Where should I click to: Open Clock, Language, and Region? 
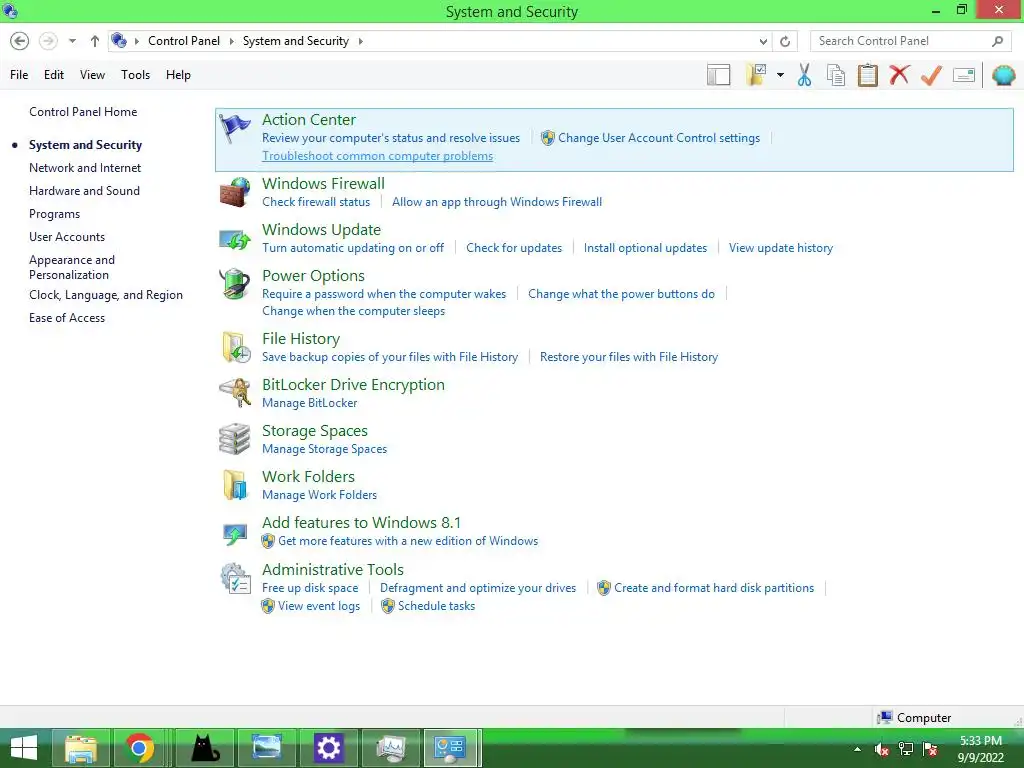tap(106, 295)
